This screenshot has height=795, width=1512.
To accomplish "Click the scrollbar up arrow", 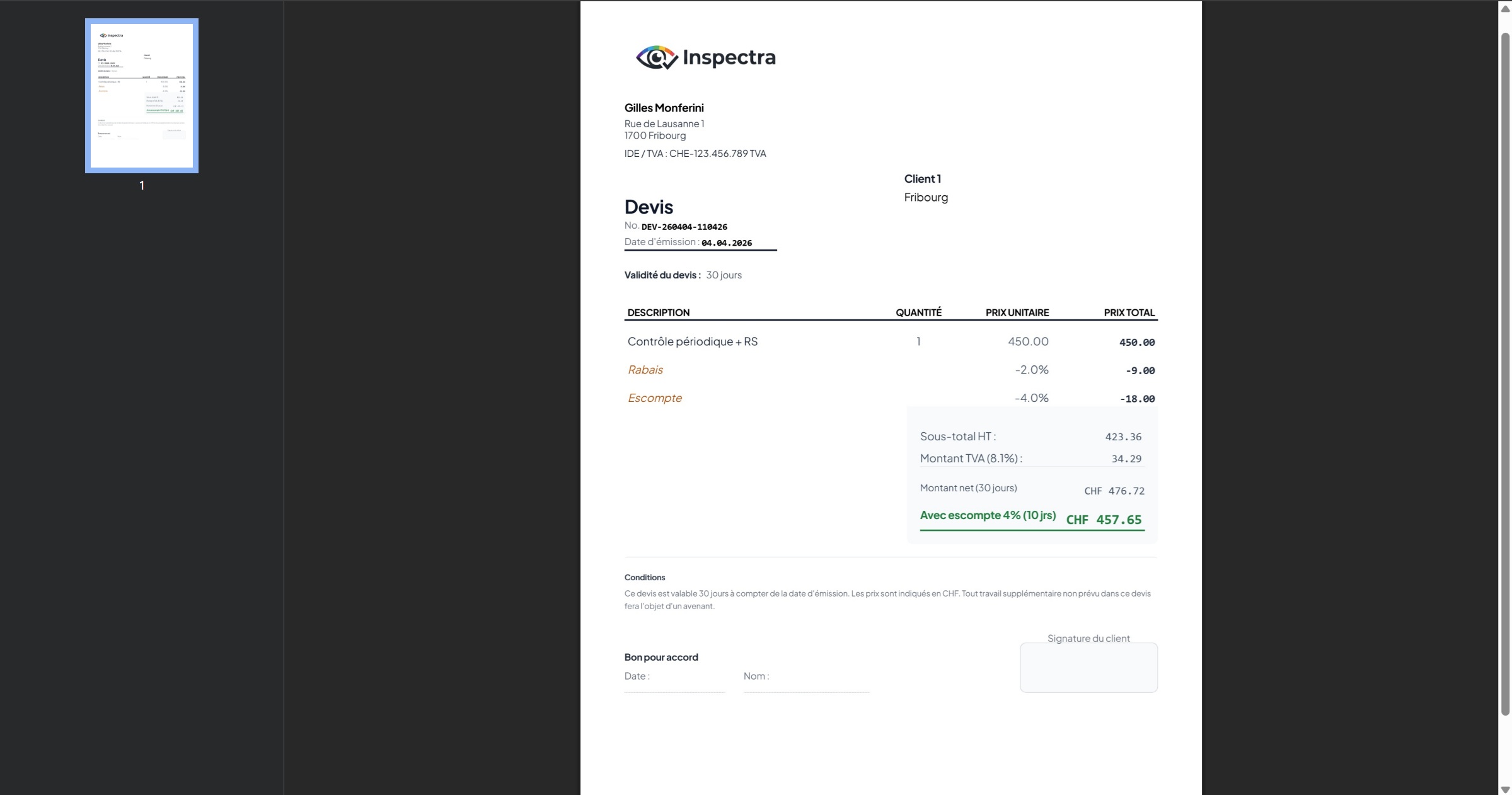I will tap(1505, 9).
